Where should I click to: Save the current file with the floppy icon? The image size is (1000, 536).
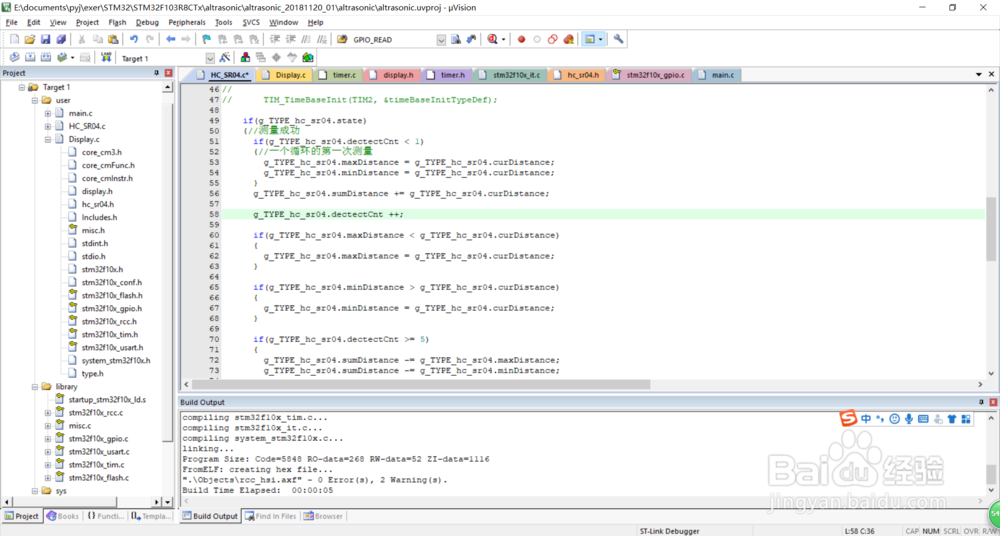45,40
